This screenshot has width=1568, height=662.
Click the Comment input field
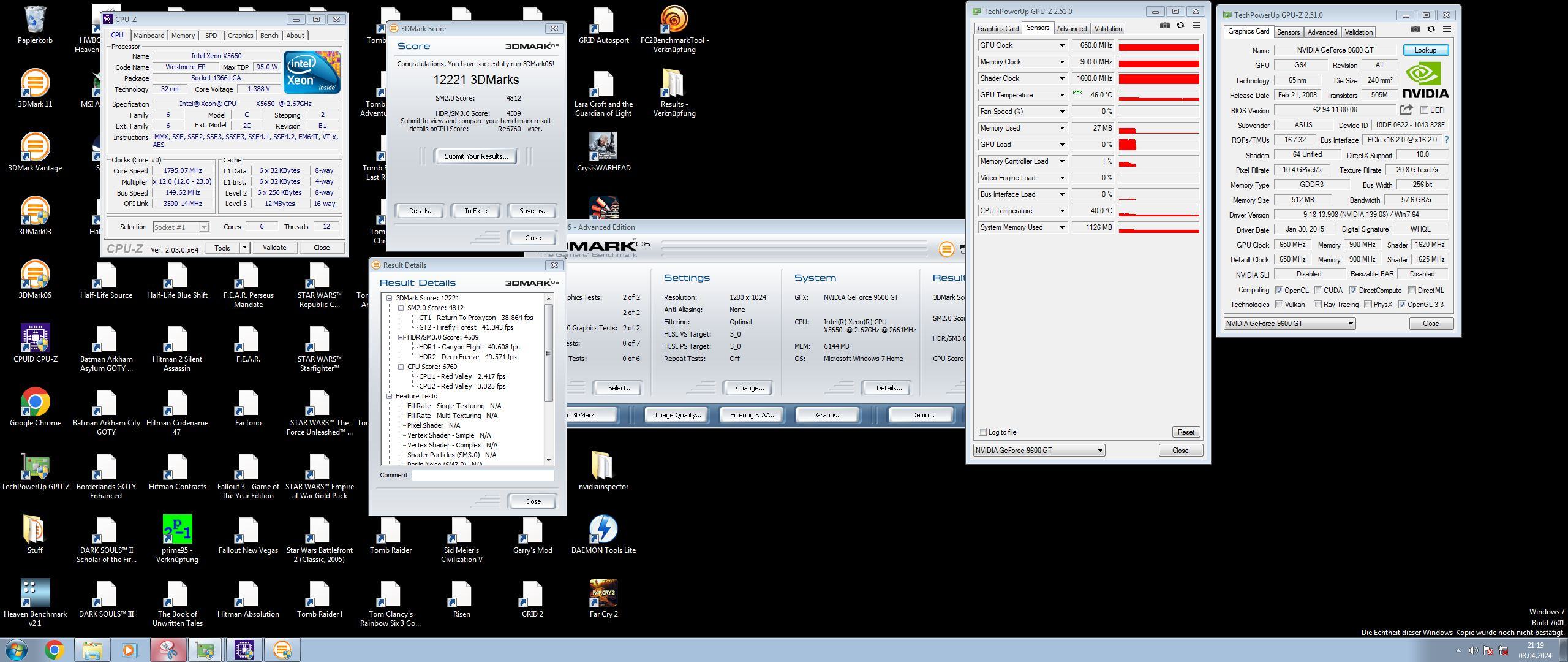coord(483,475)
